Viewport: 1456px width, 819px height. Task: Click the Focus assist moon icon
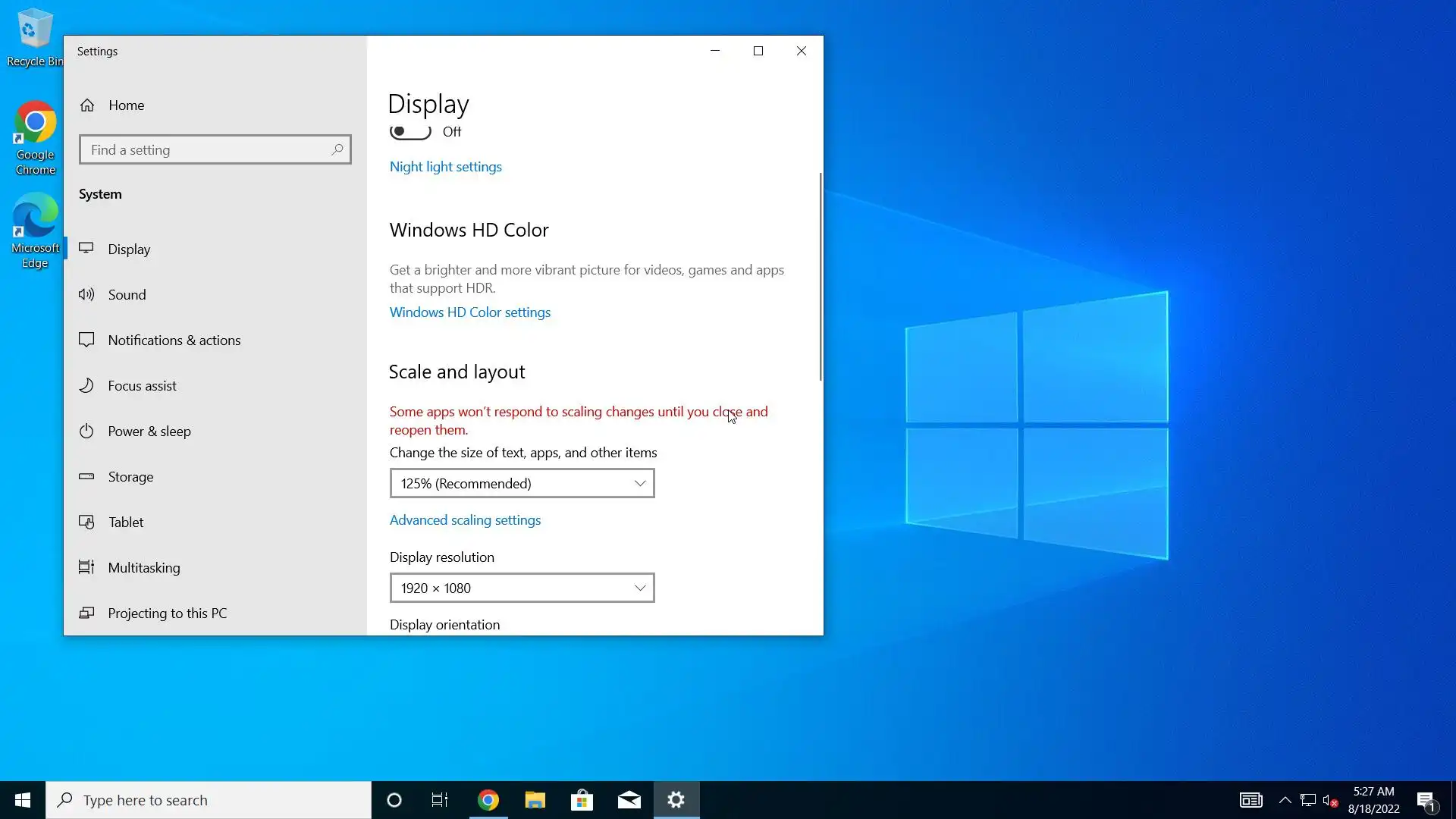(x=86, y=385)
